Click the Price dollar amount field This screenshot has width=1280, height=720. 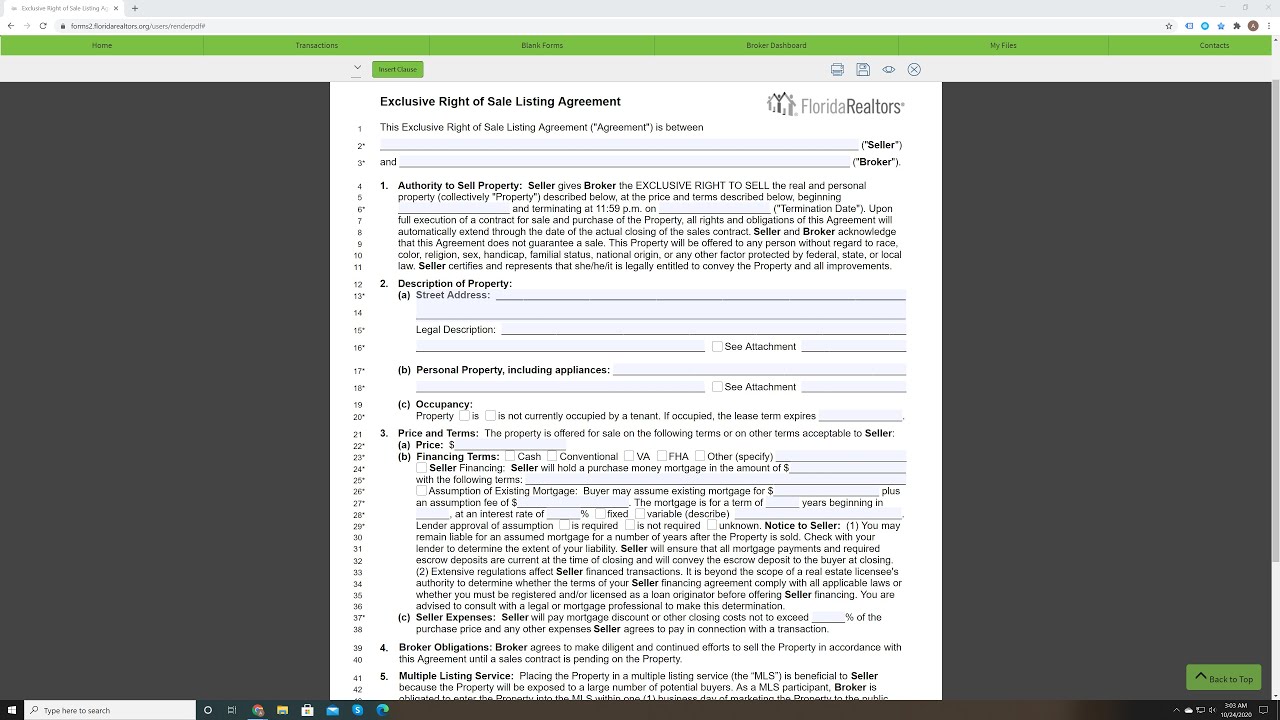coord(512,445)
